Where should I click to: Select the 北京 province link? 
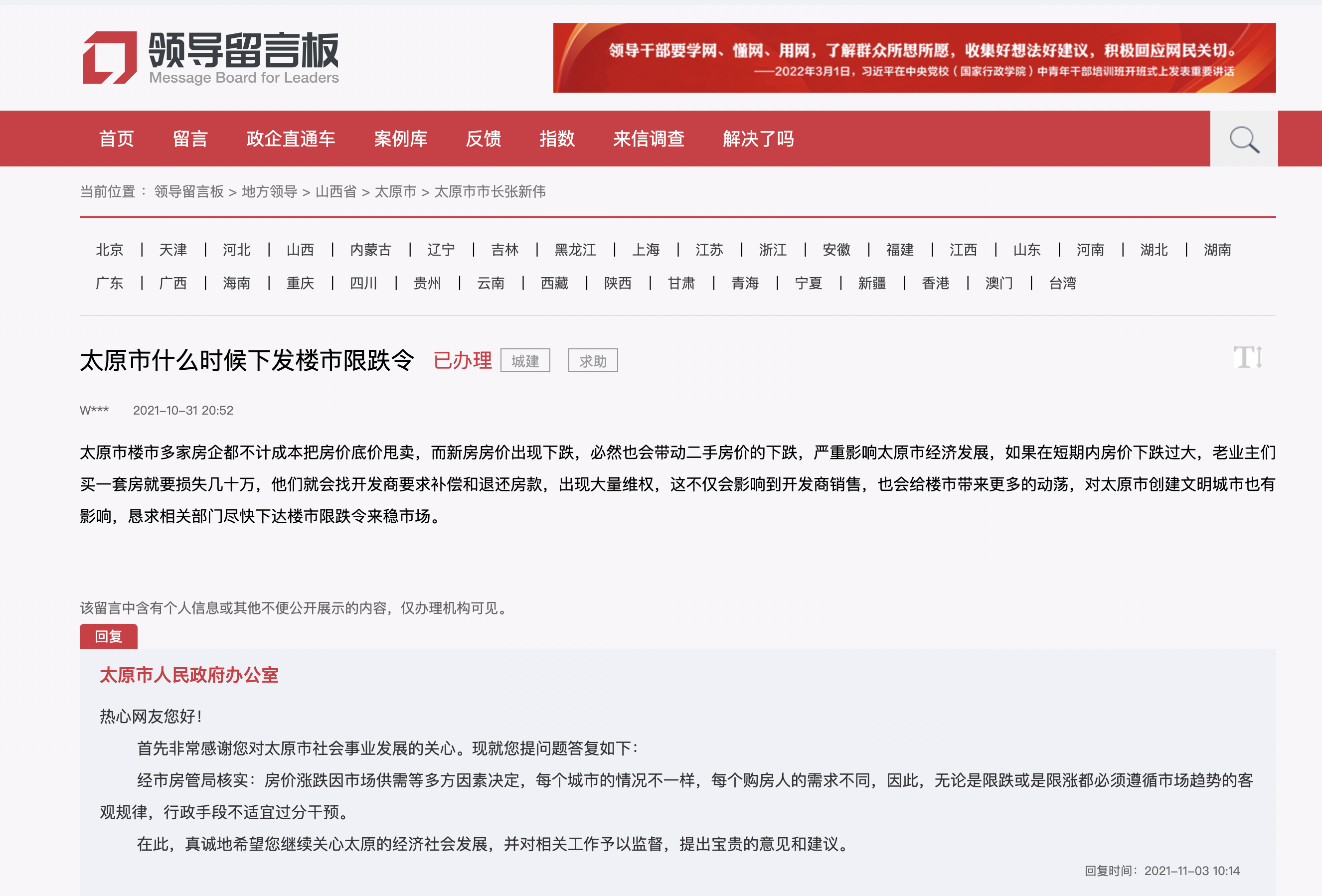coord(109,249)
